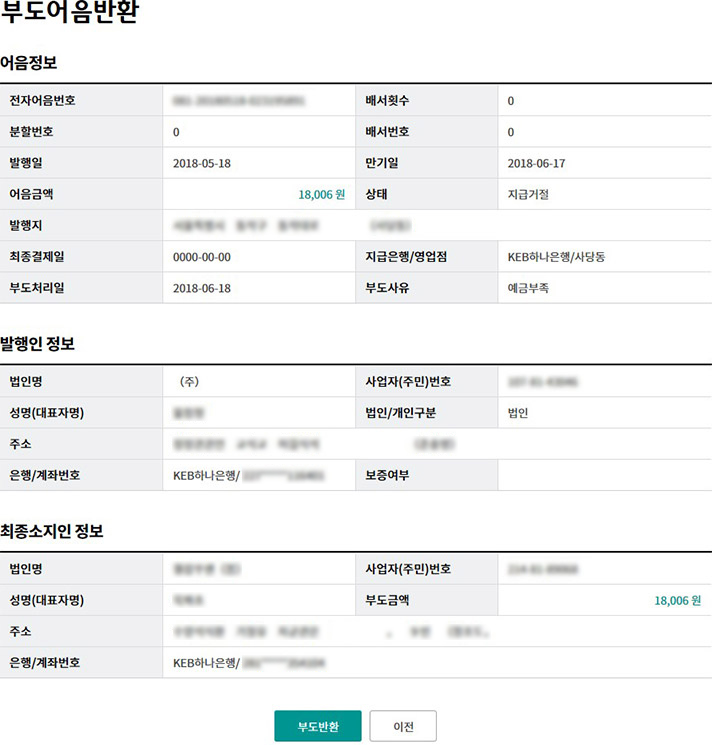Click the 부도금액 amount 18,006 원

pyautogui.click(x=677, y=600)
